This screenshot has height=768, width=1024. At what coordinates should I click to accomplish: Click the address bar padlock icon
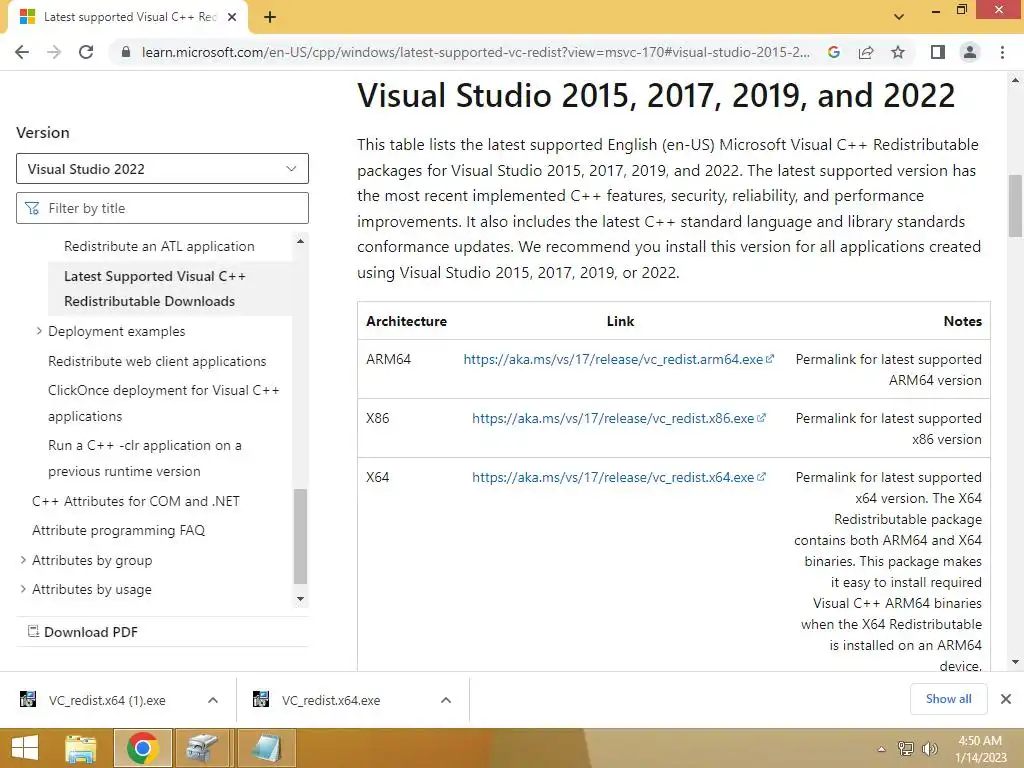(x=126, y=52)
